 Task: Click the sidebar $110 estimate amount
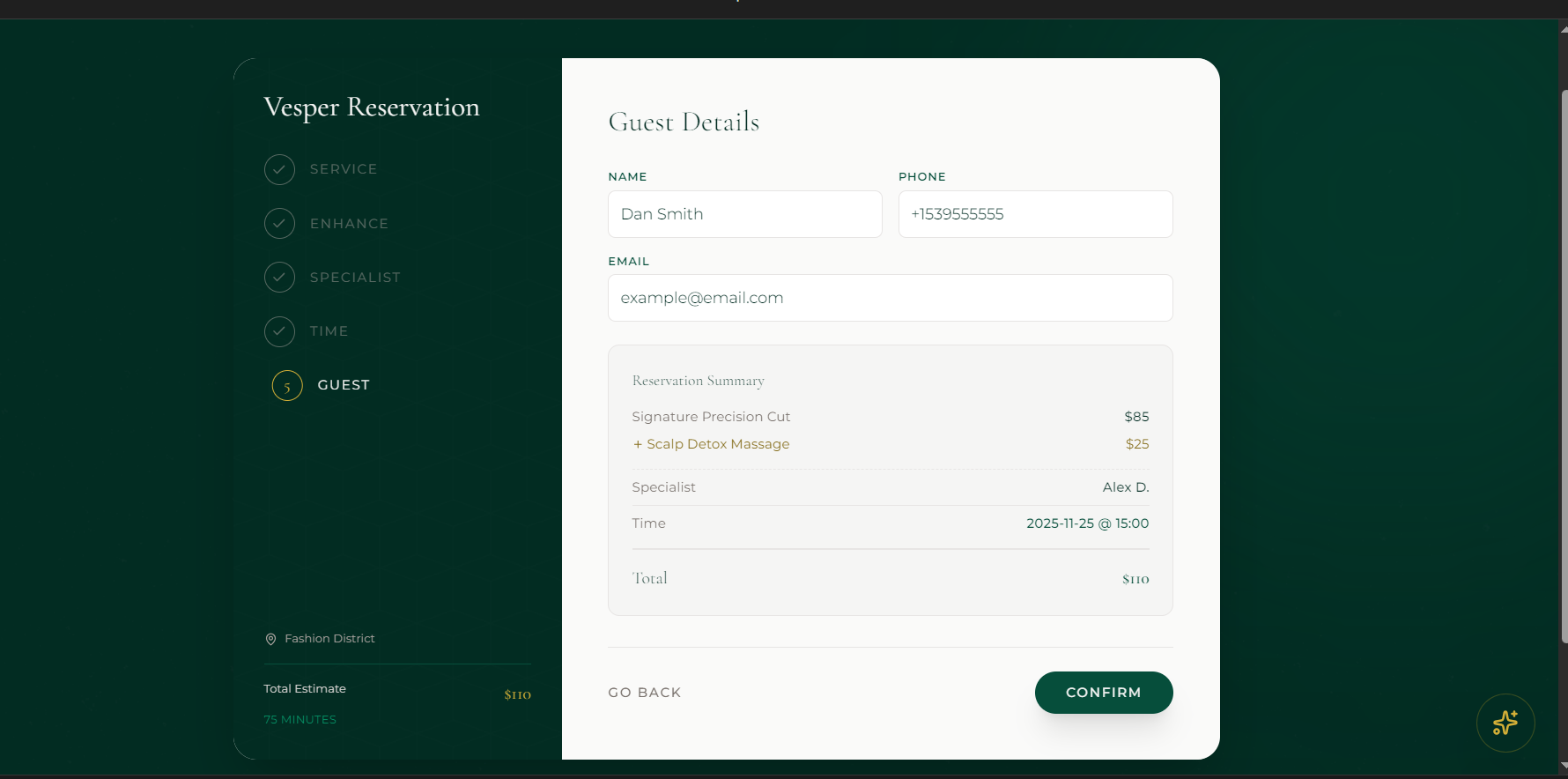point(517,694)
